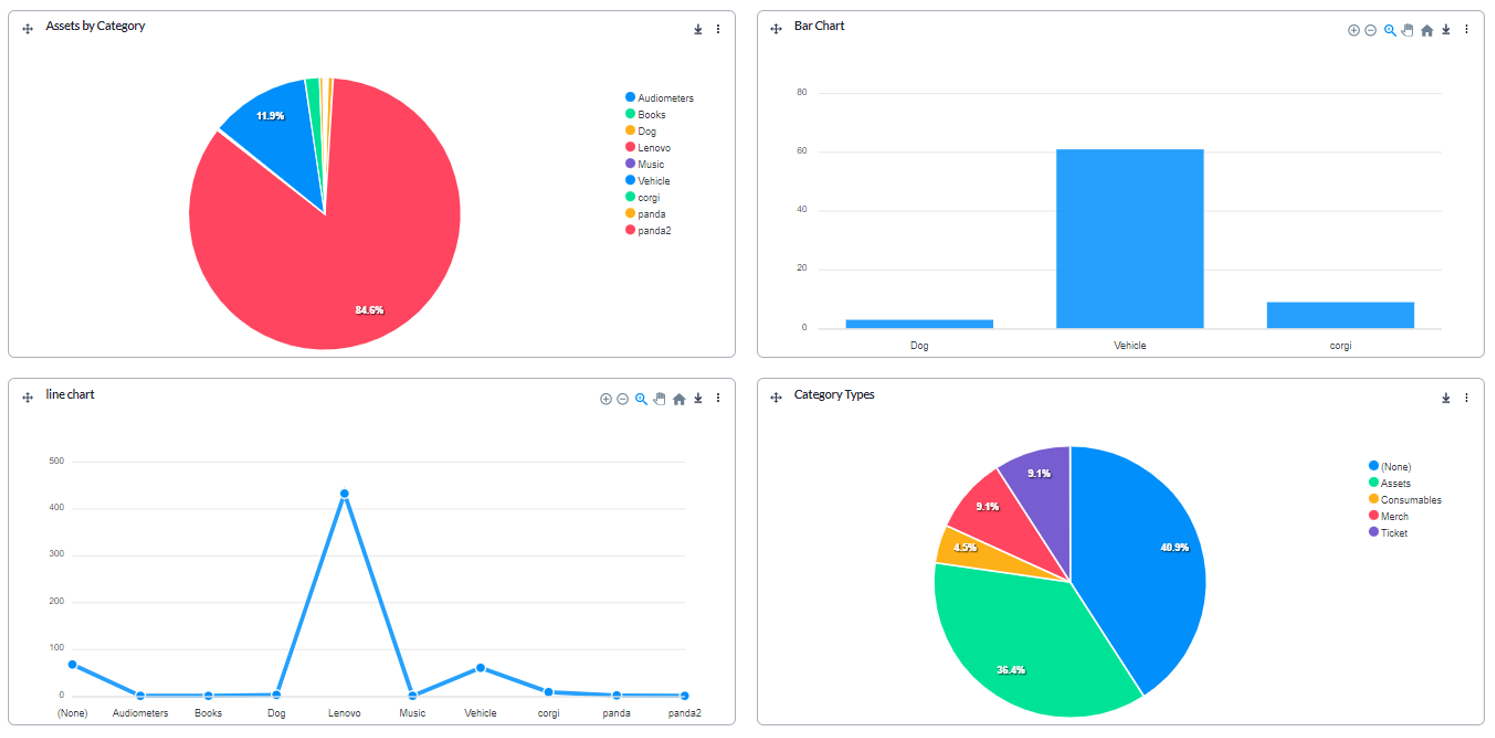Click the Vehicle bar in the Bar Chart
Viewport: 1495px width, 738px height.
pyautogui.click(x=1129, y=239)
